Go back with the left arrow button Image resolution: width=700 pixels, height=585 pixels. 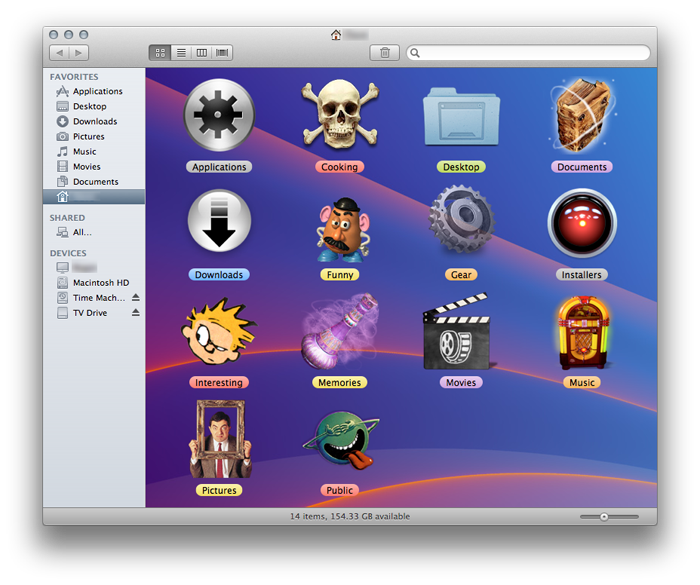(x=59, y=53)
